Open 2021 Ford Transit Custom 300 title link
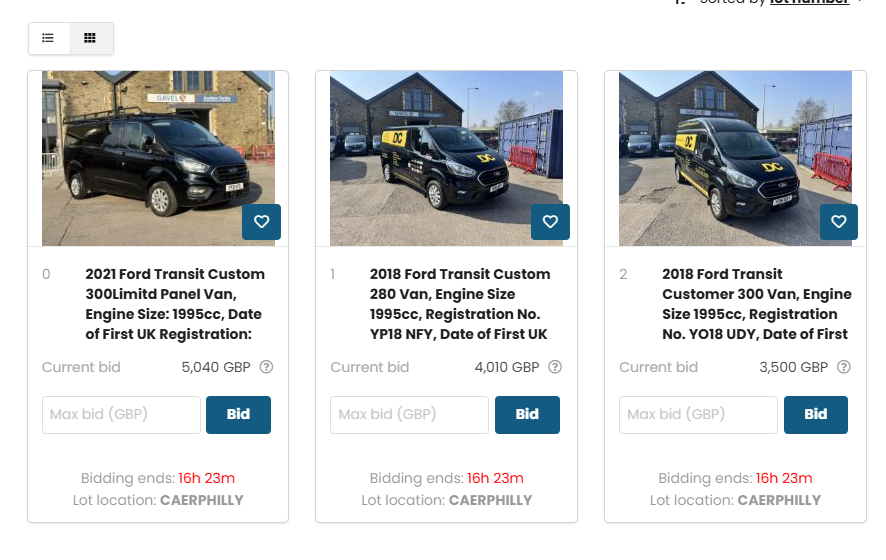The height and width of the screenshot is (560, 886). tap(175, 304)
